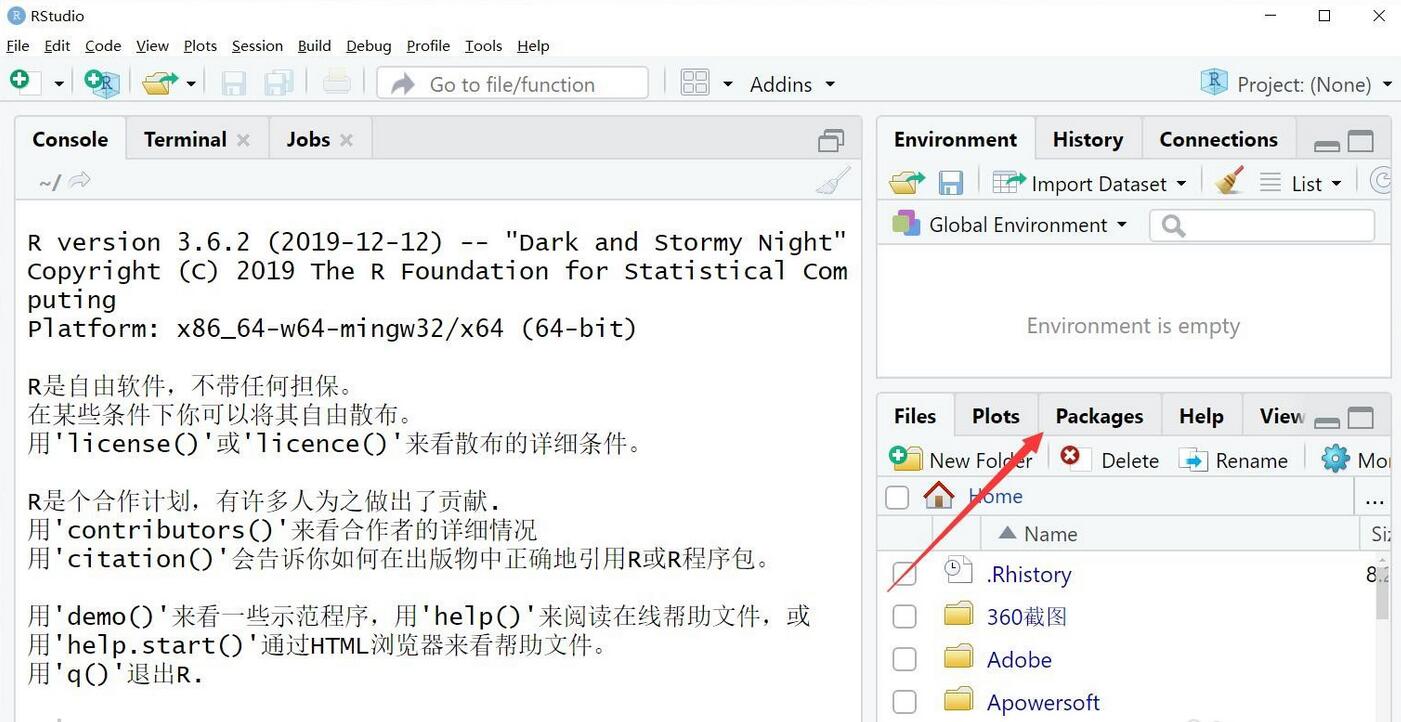The width and height of the screenshot is (1401, 722).
Task: Expand the panes layout dropdown arrow
Action: point(727,84)
